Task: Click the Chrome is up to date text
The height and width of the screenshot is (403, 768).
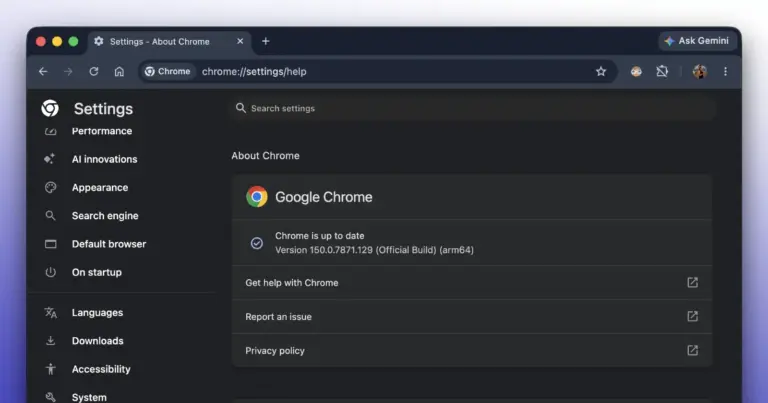Action: pyautogui.click(x=319, y=236)
